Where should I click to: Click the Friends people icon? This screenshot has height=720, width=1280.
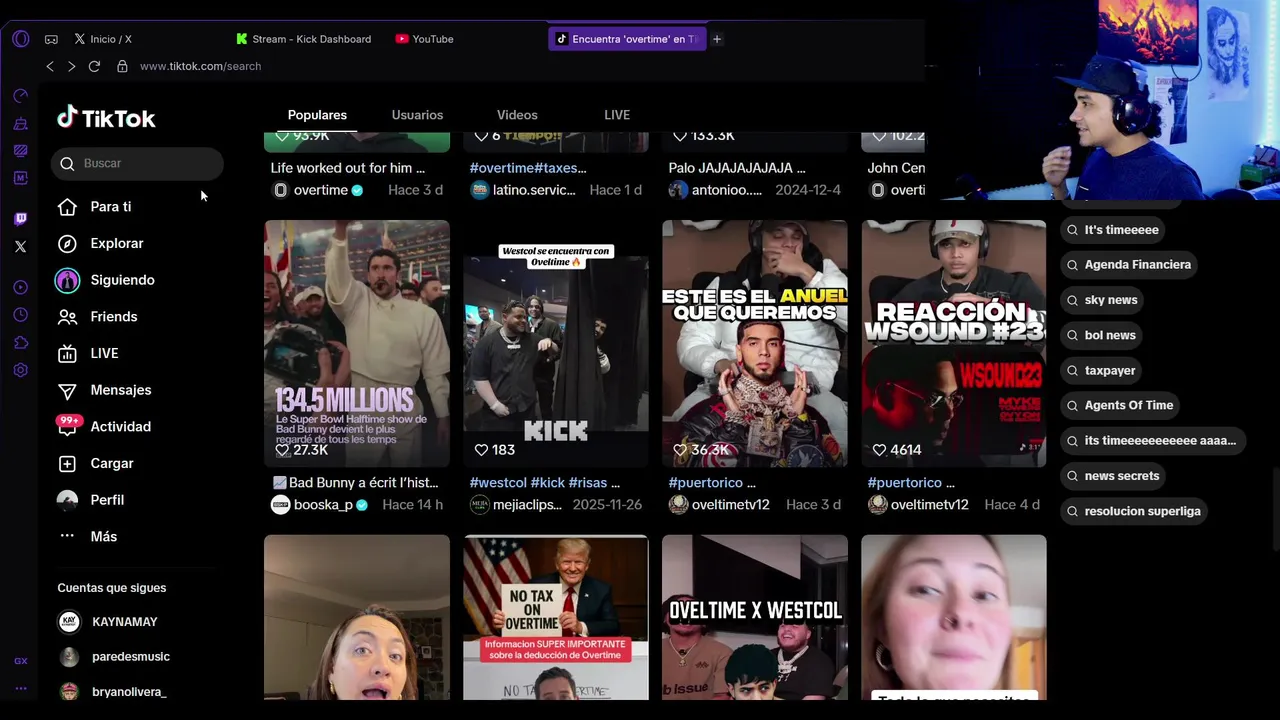[67, 317]
